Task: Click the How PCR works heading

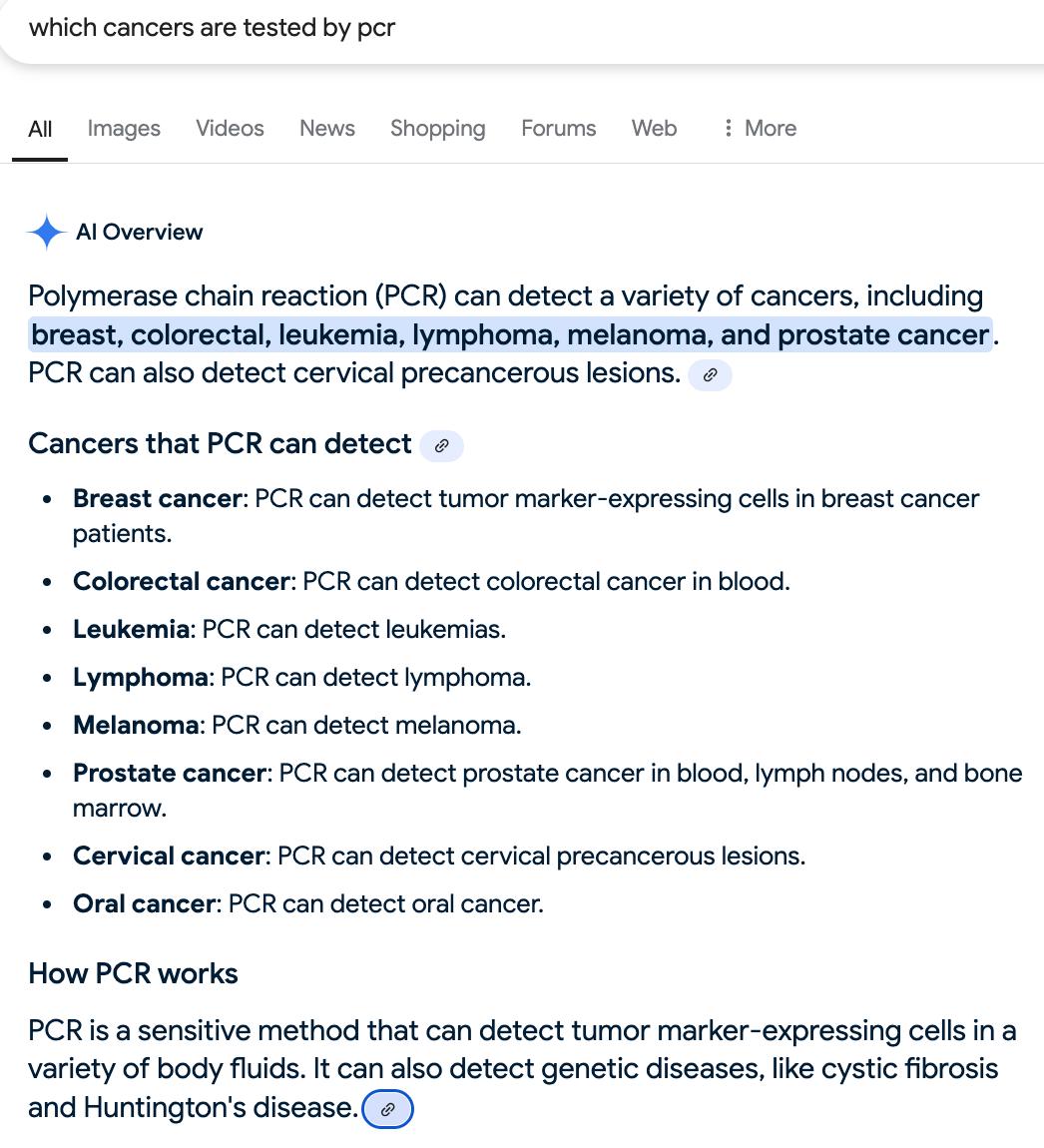Action: click(134, 973)
